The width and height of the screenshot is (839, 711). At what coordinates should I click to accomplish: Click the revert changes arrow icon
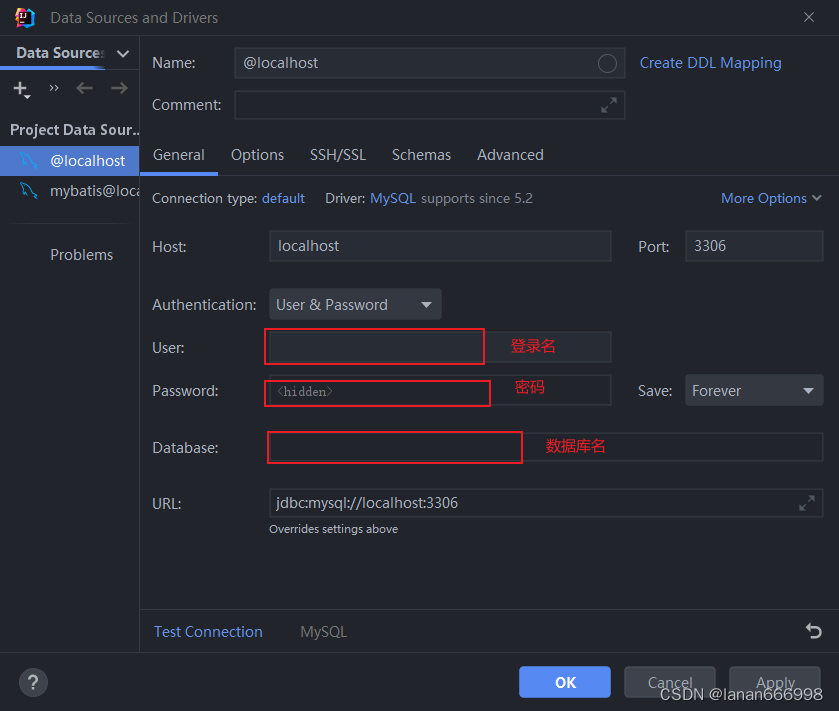813,631
